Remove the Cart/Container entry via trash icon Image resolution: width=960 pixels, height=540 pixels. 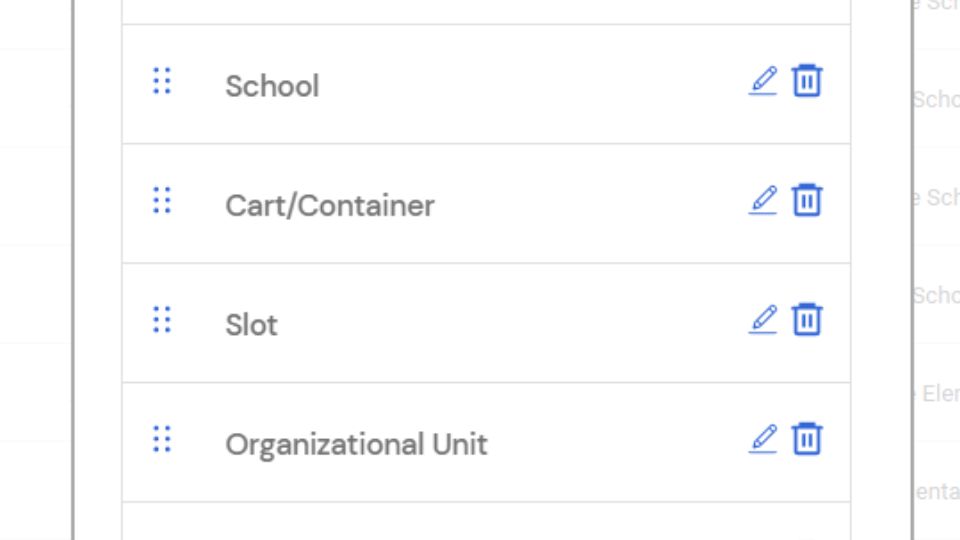(x=807, y=200)
